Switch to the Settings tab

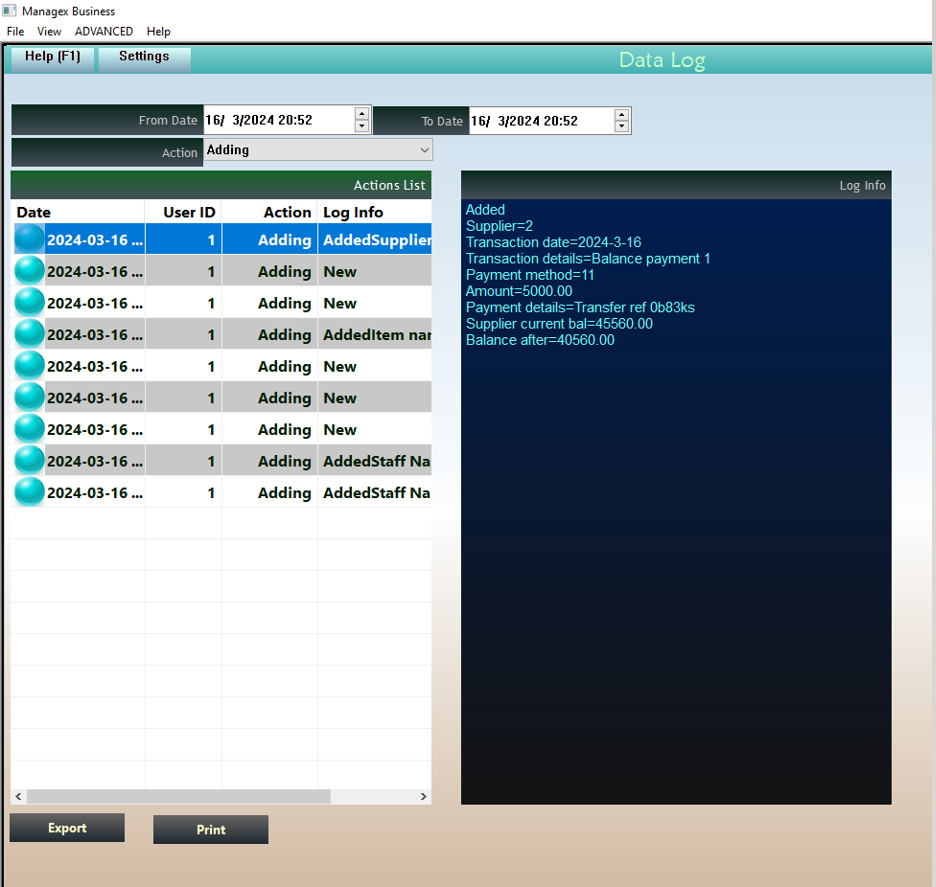(x=143, y=58)
